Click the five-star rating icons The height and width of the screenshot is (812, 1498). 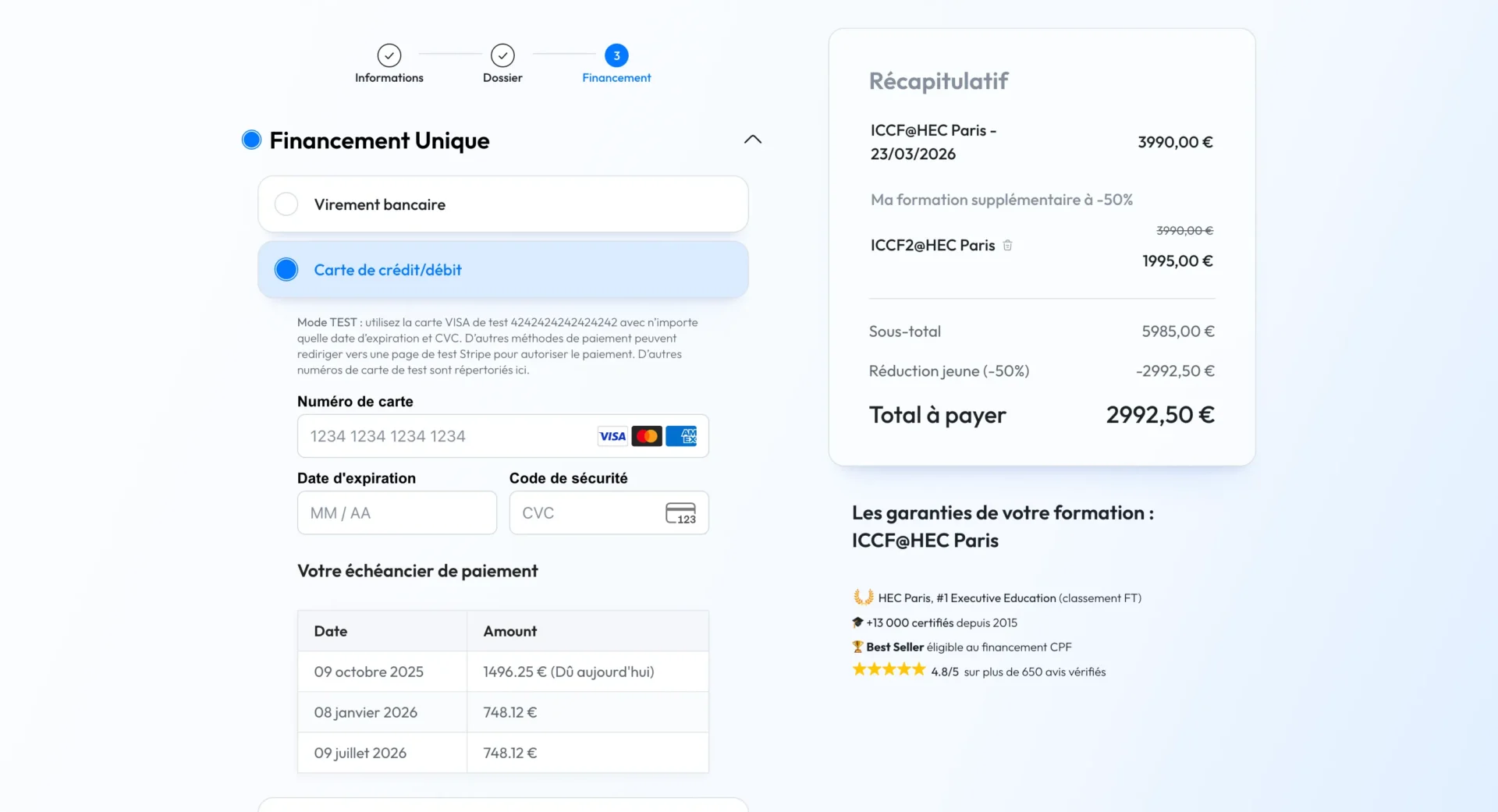click(x=889, y=669)
